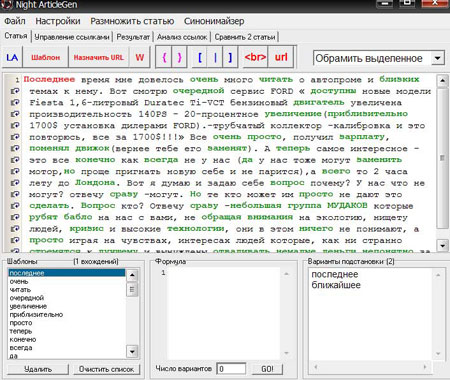
Task: Minimize the Night ArticleGen window
Action: click(385, 4)
